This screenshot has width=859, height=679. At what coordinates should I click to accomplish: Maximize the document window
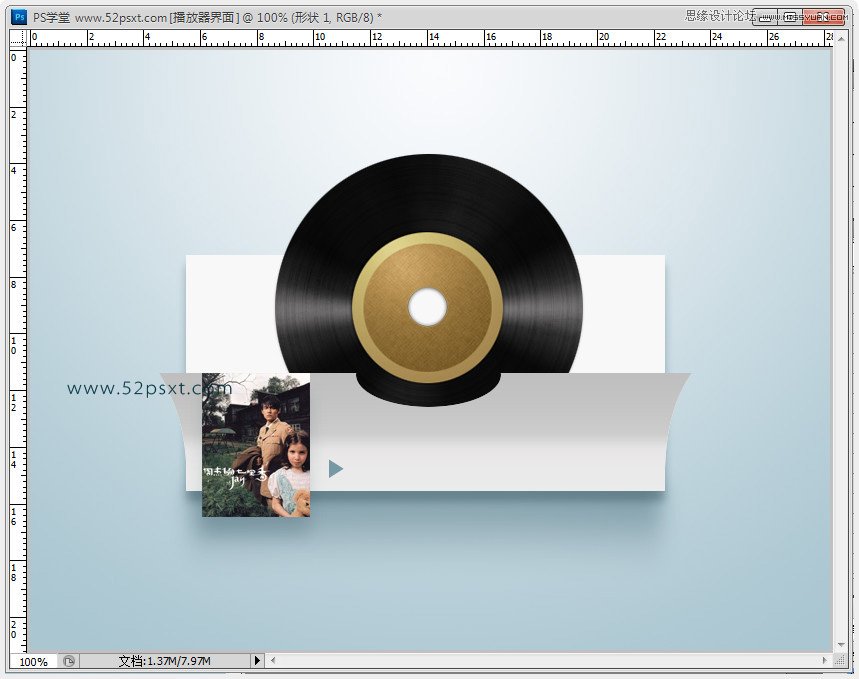791,17
